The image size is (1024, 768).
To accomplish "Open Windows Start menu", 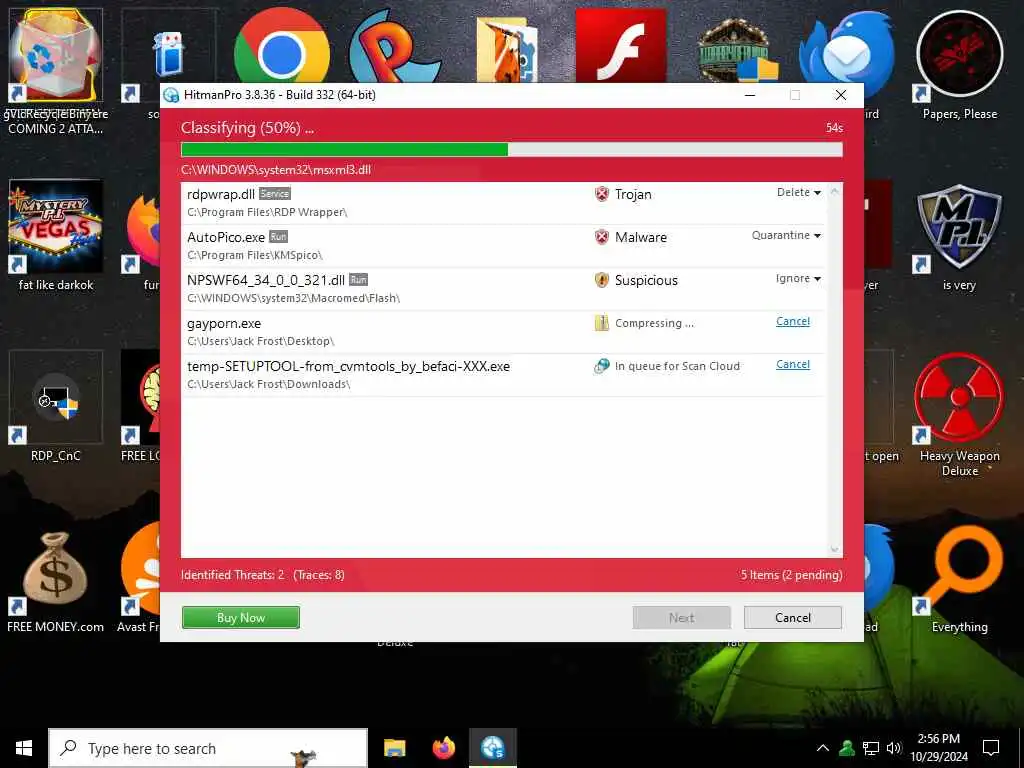I will 24,748.
